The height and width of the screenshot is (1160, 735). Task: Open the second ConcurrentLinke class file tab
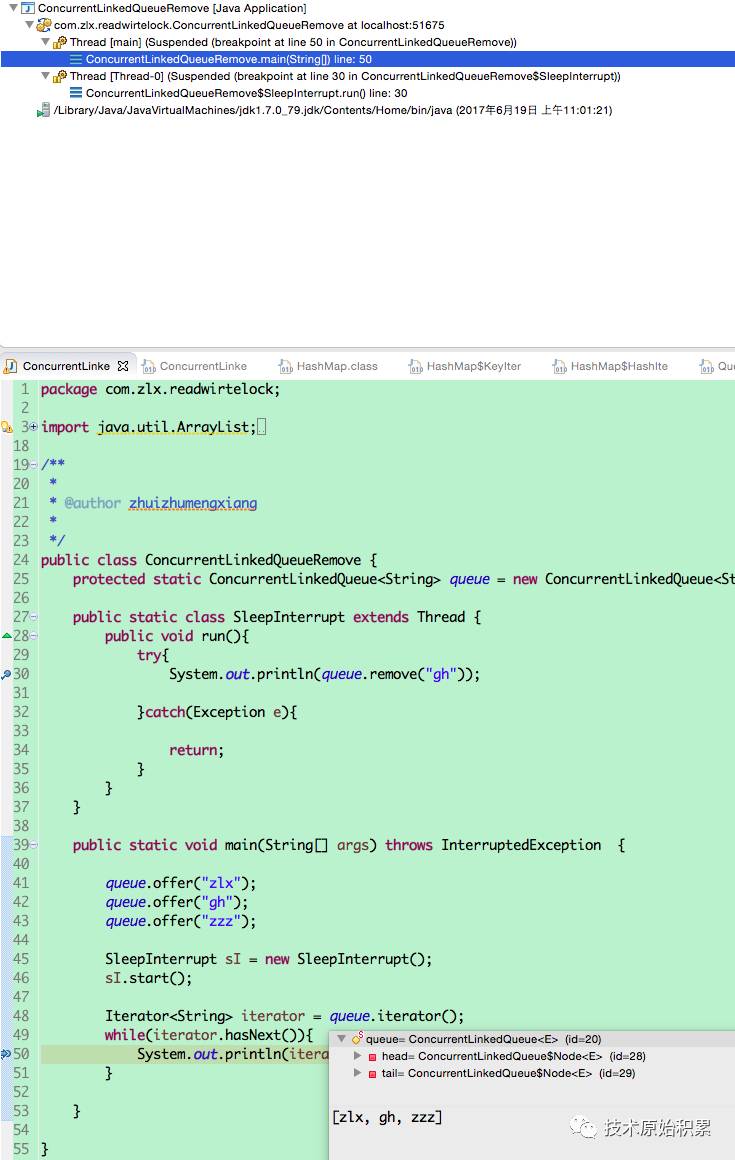[203, 366]
